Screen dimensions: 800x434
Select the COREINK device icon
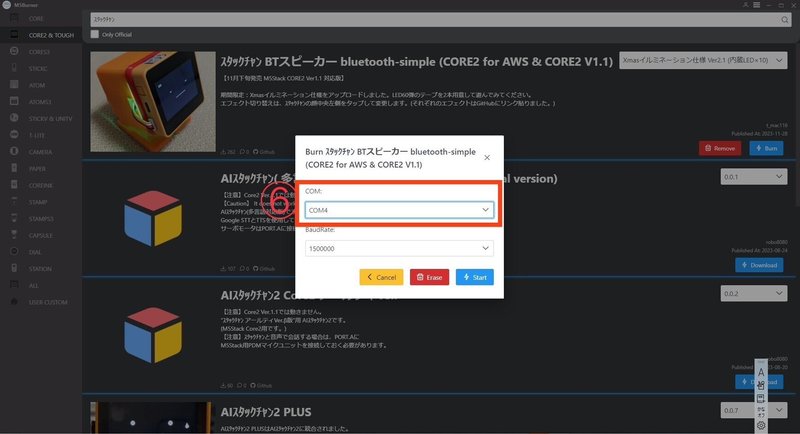[14, 185]
